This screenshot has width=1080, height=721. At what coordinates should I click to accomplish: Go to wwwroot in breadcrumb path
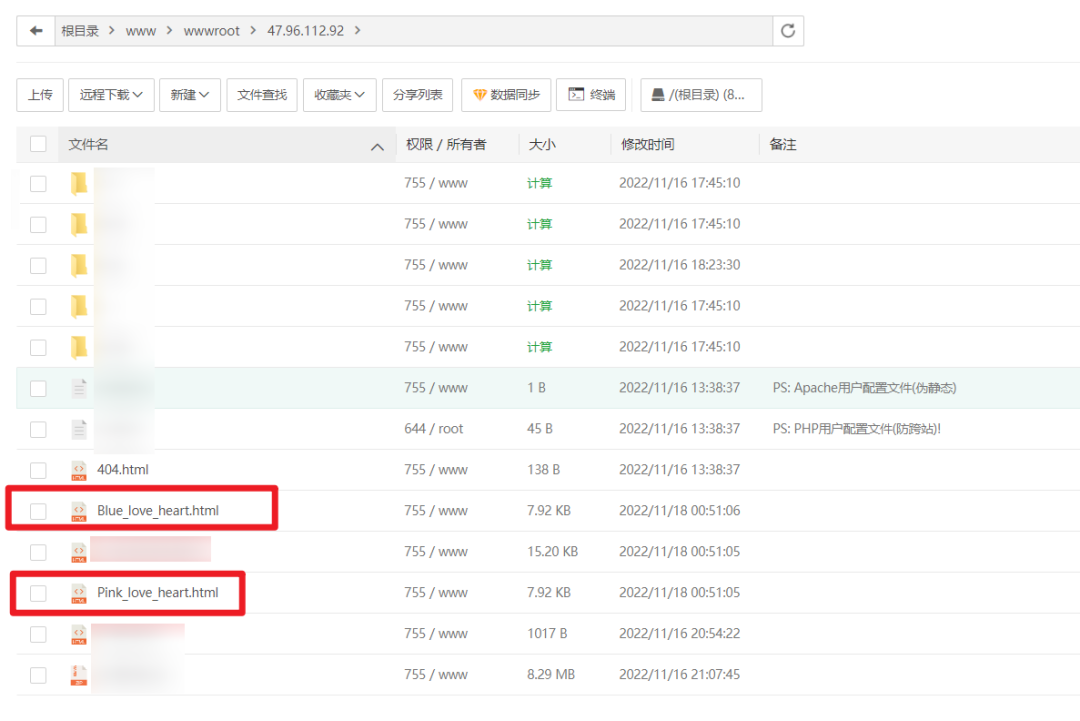(x=211, y=31)
